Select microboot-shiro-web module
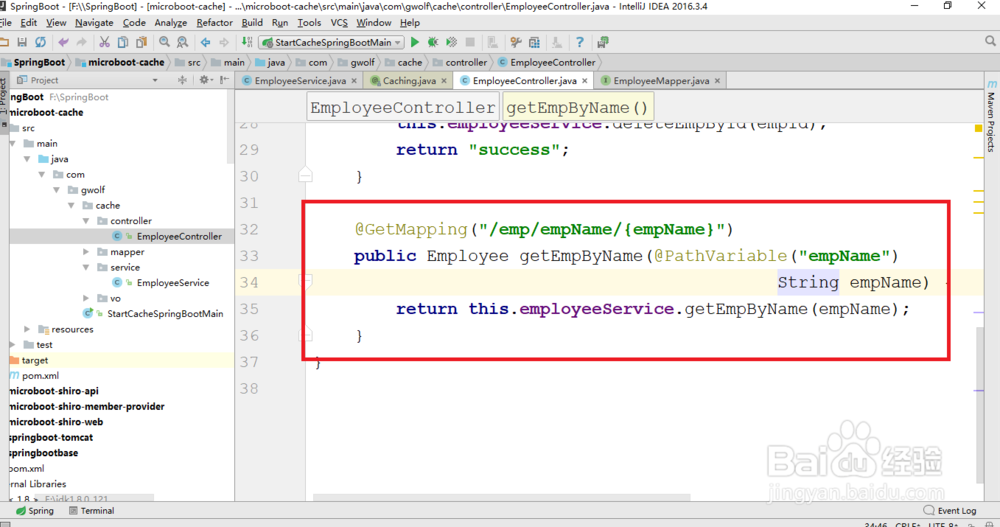The image size is (1000, 527). pos(56,422)
